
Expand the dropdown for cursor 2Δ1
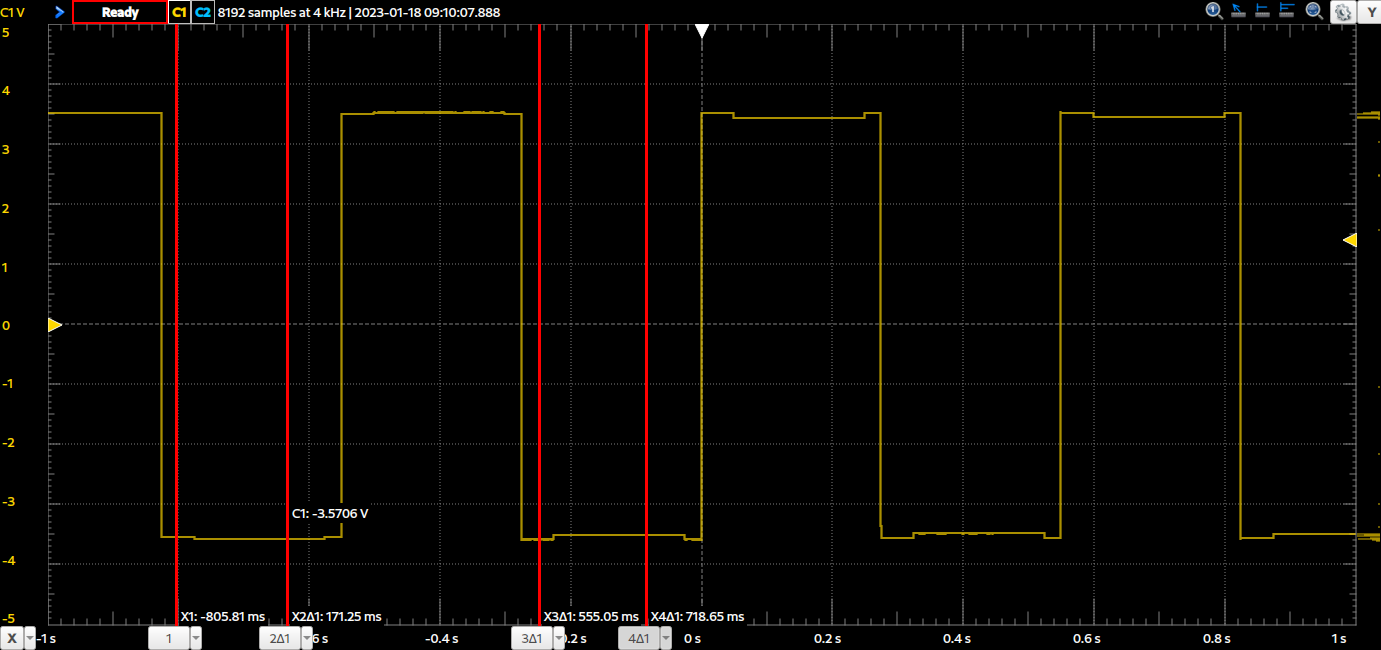click(x=305, y=639)
